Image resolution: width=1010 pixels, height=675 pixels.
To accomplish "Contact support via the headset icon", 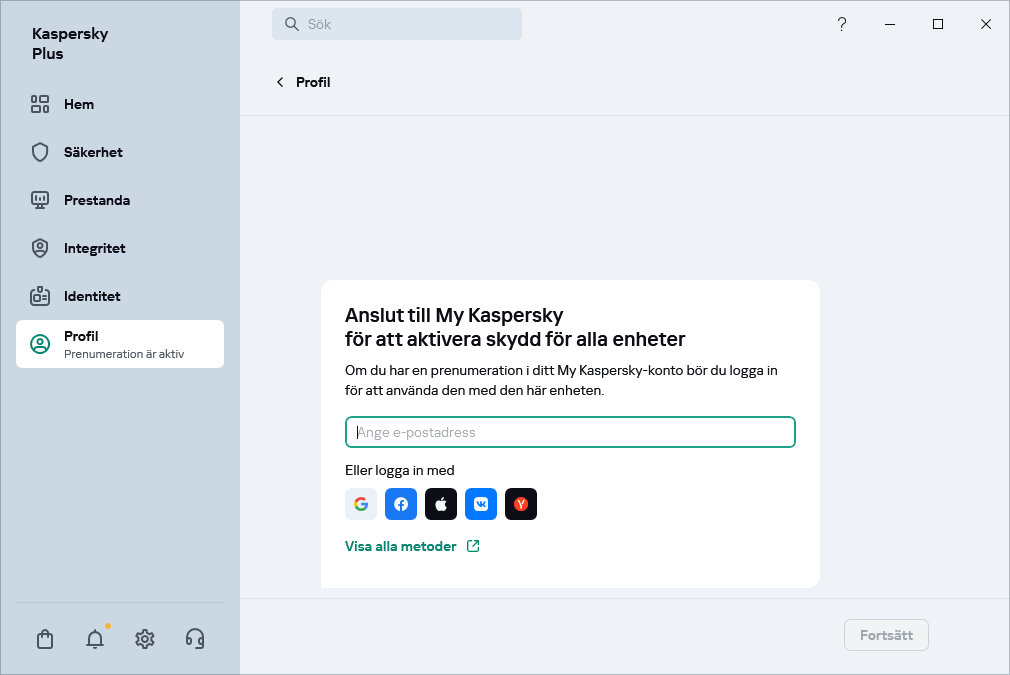I will [x=195, y=638].
